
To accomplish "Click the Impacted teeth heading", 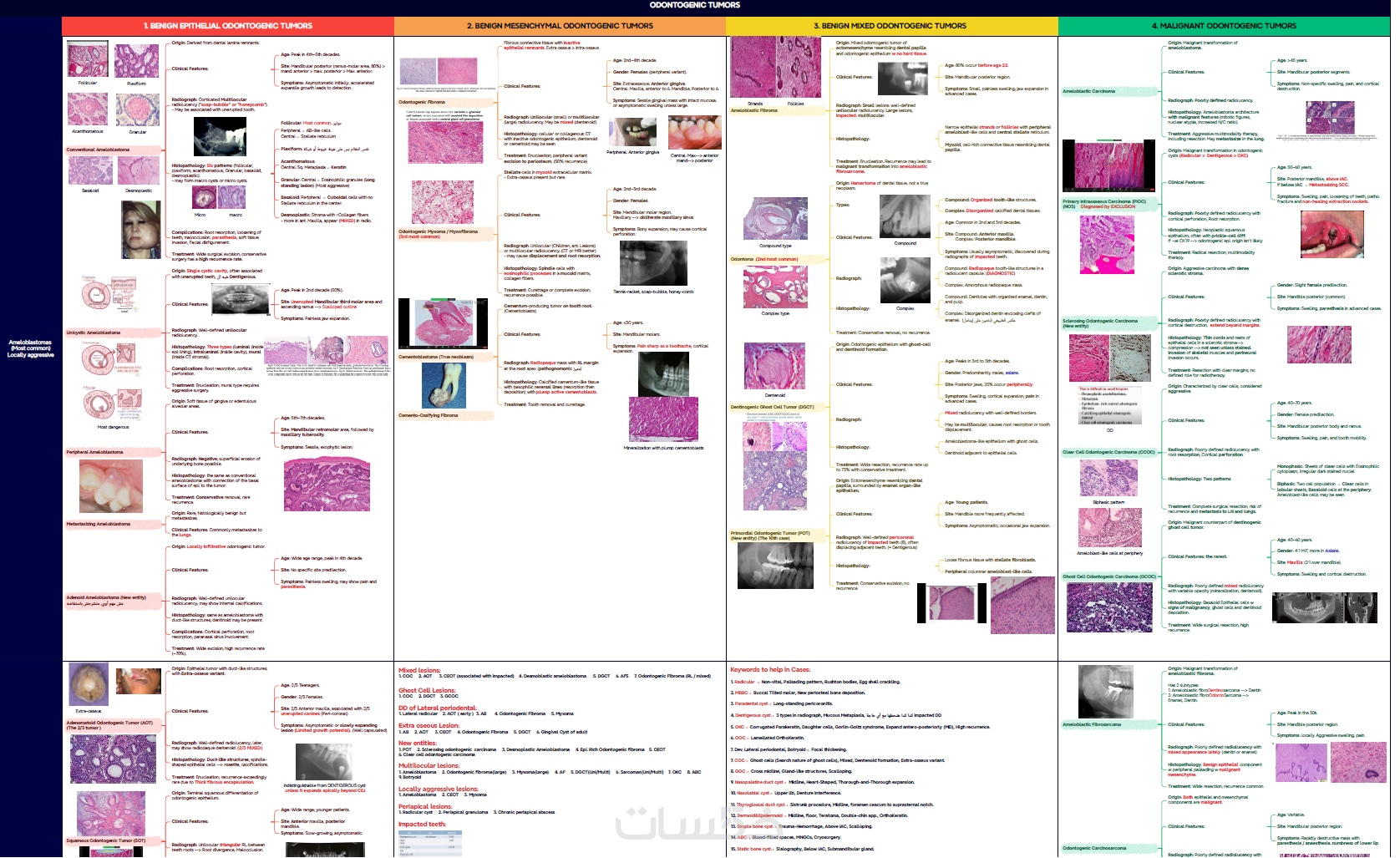I will click(422, 824).
